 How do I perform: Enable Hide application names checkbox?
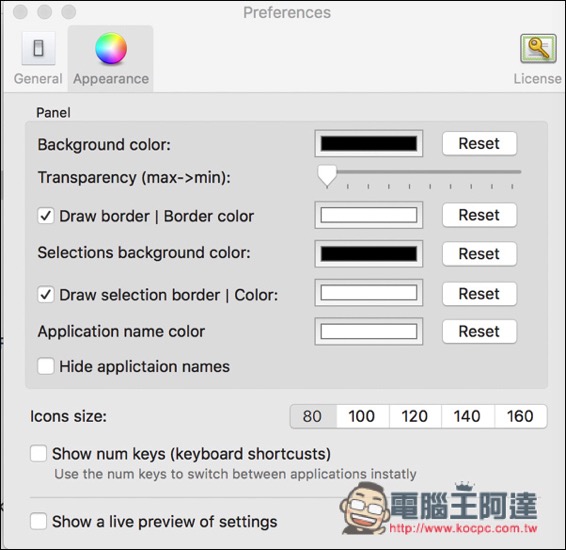point(46,366)
